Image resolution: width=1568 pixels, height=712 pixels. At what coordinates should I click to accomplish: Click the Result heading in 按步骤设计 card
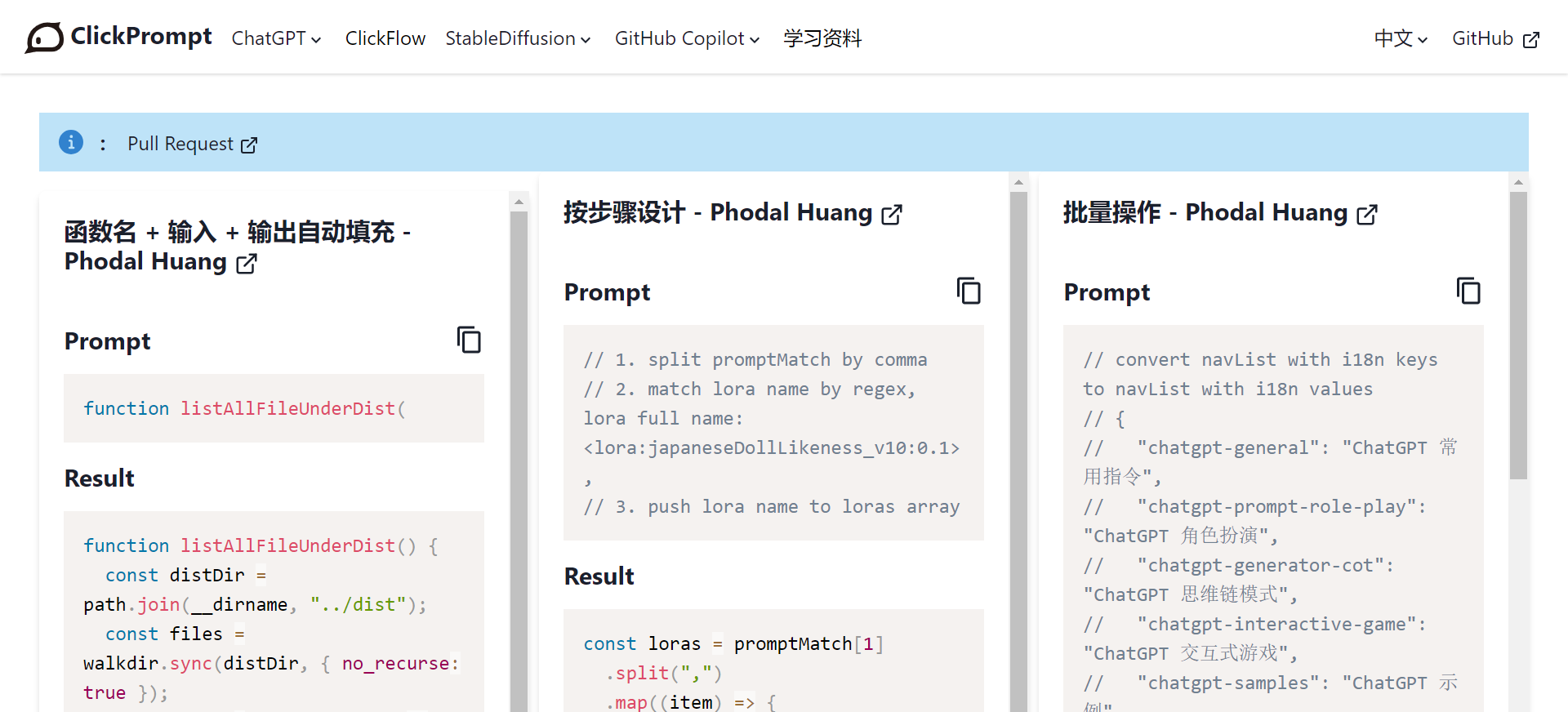pos(599,576)
